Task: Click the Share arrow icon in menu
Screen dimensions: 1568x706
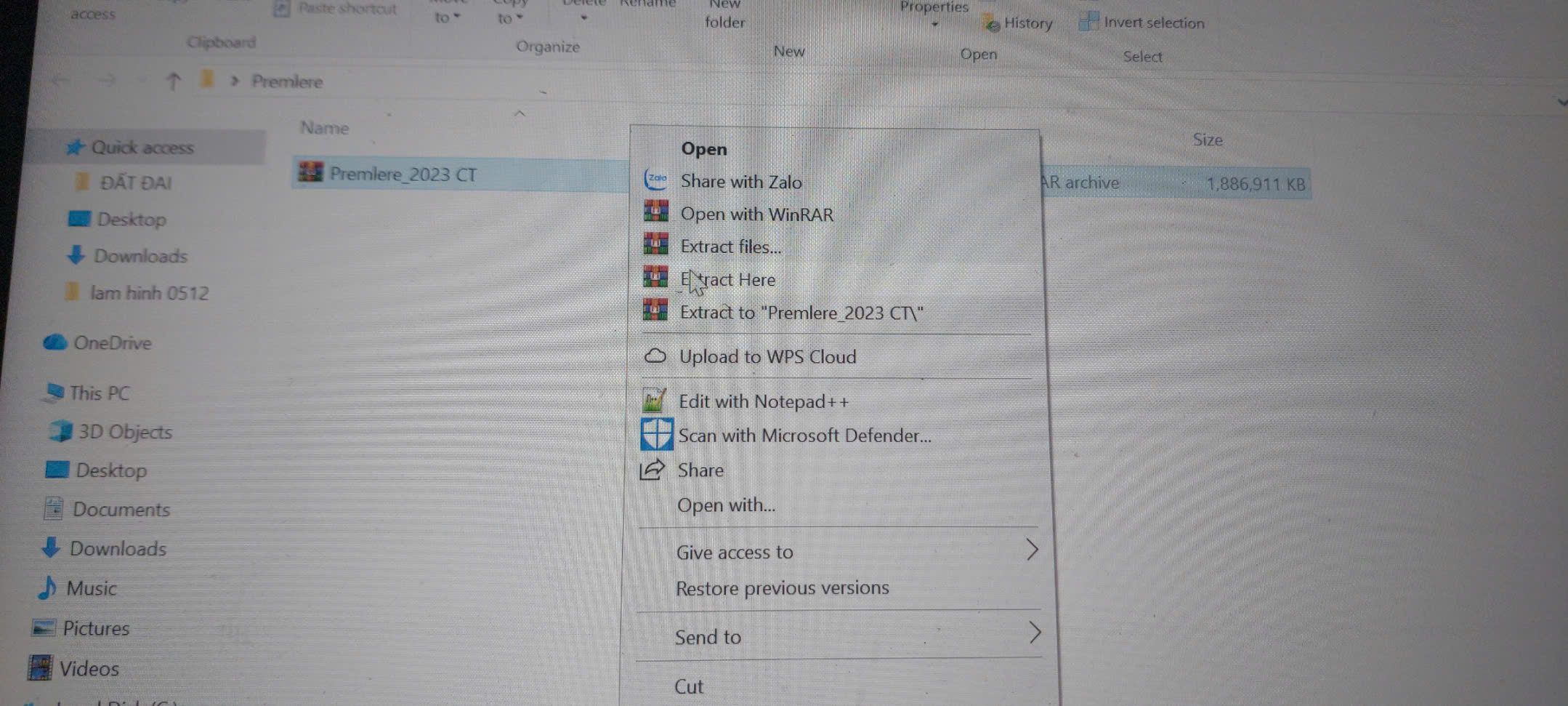Action: click(x=652, y=470)
